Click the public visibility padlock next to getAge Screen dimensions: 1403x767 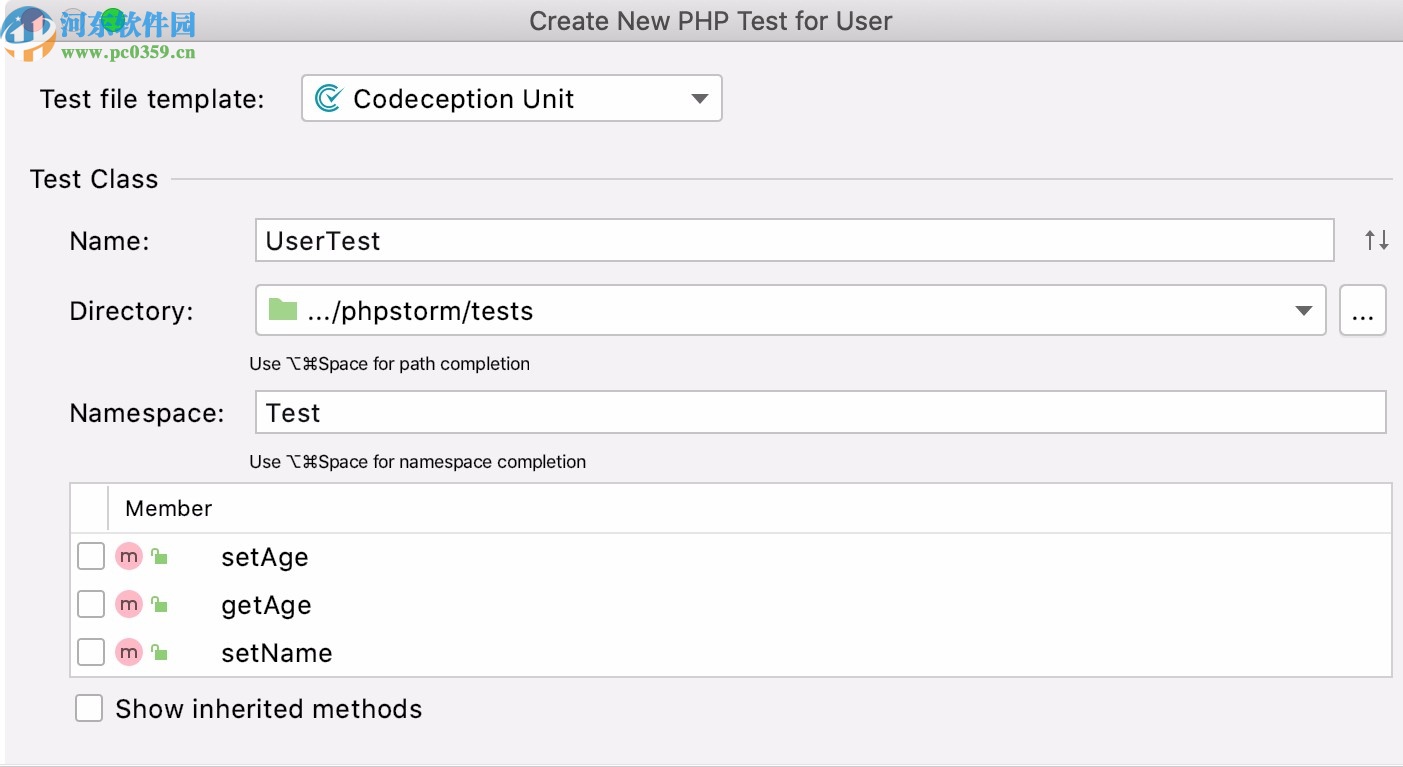pyautogui.click(x=160, y=604)
